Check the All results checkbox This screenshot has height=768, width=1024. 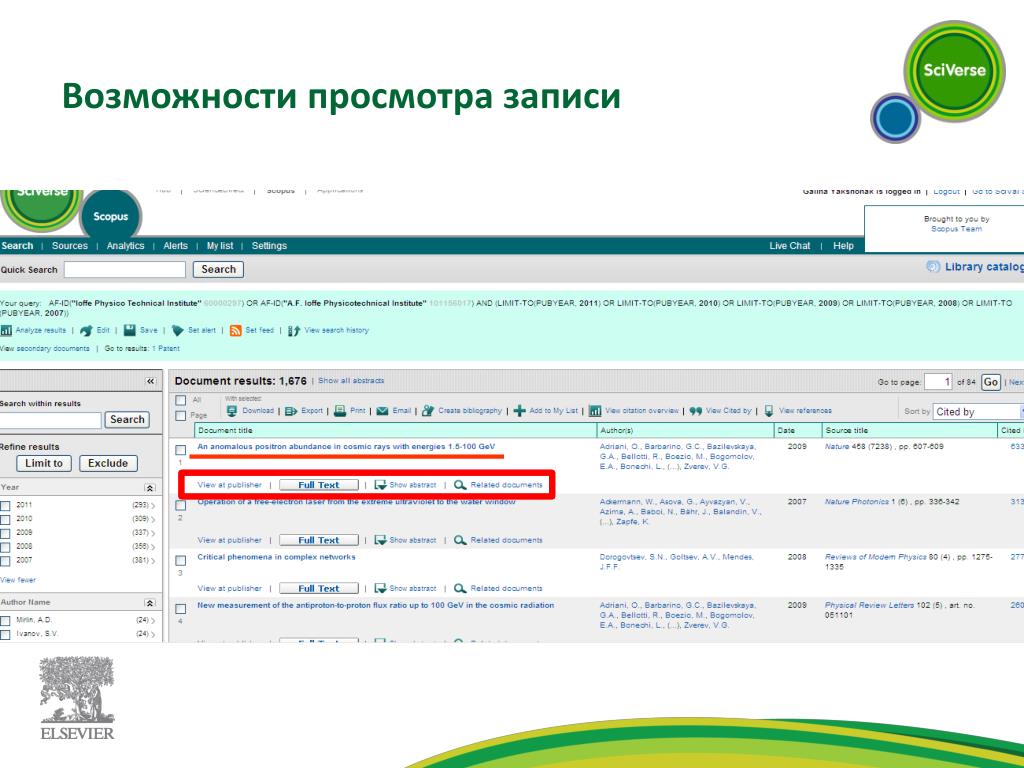click(x=181, y=400)
